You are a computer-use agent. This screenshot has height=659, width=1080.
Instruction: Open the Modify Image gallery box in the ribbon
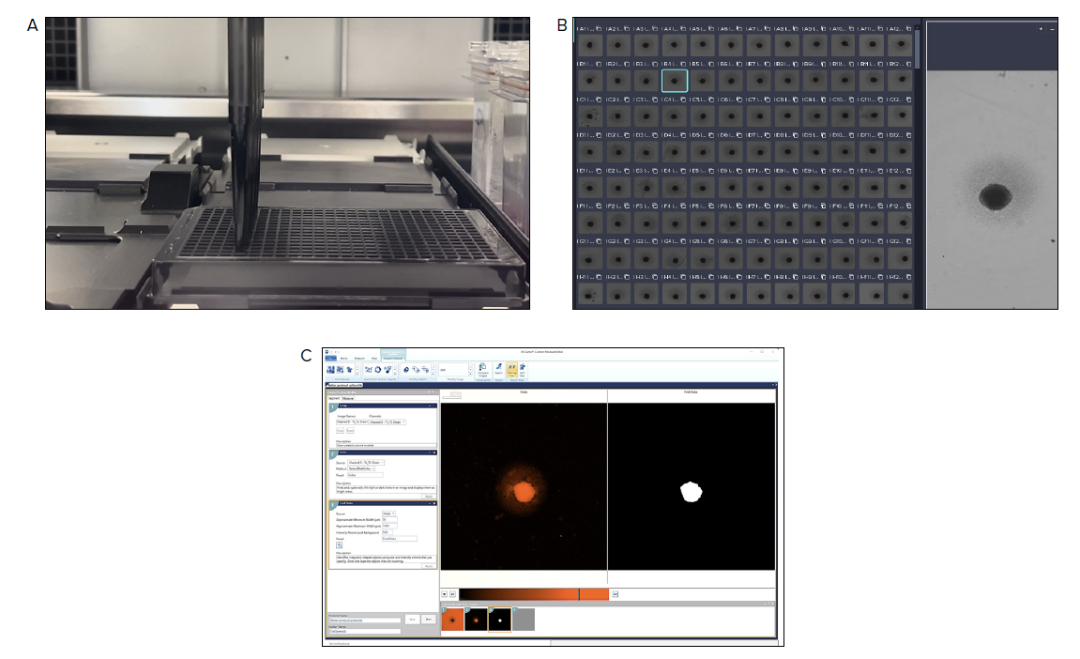coord(453,370)
